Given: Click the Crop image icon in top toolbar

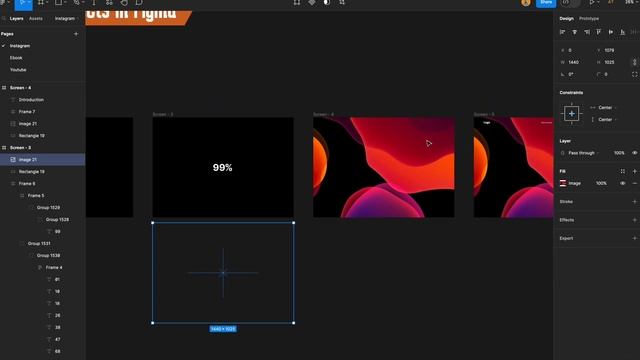Looking at the screenshot, I should tap(342, 3).
